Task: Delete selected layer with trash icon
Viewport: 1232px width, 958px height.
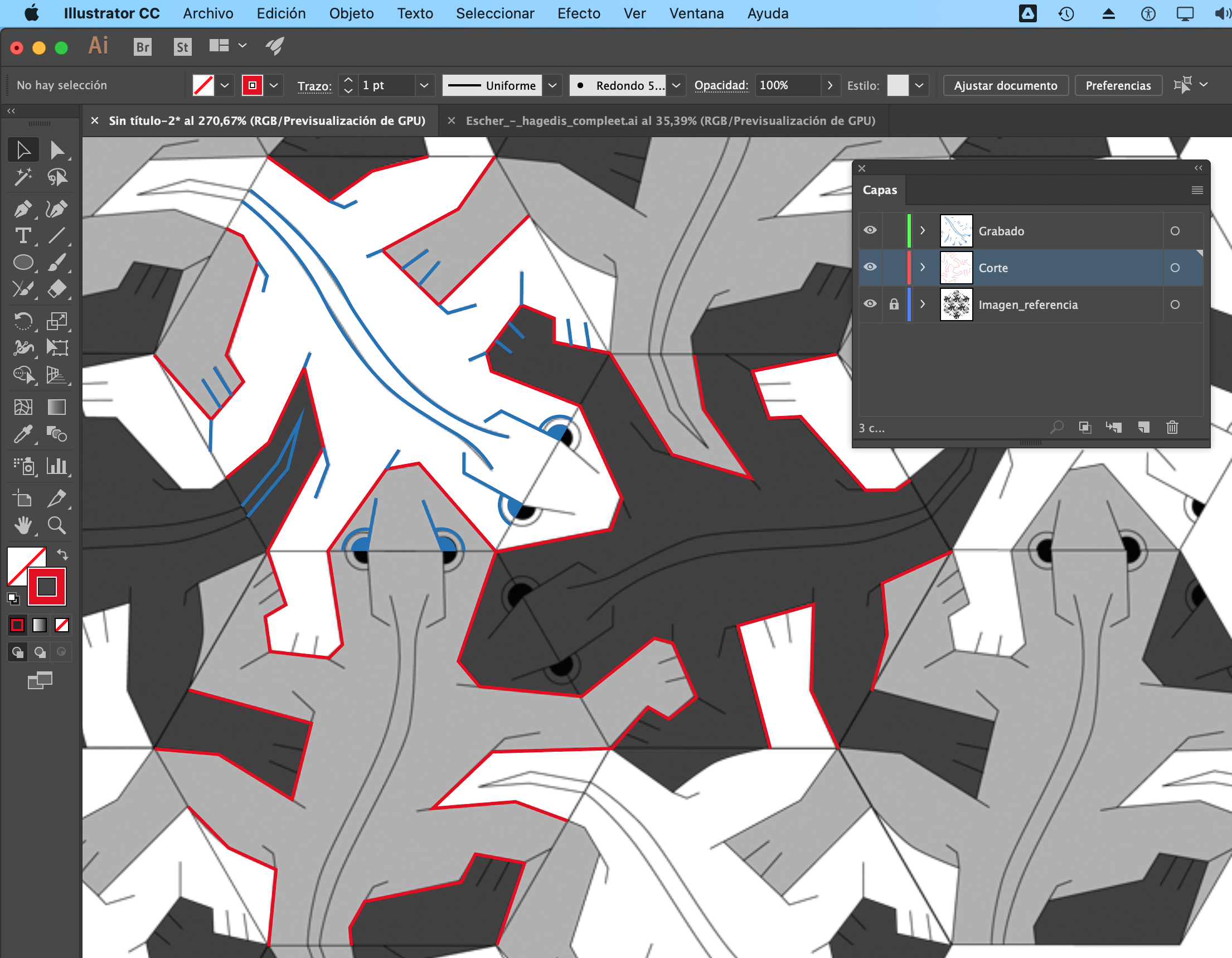Action: click(x=1172, y=428)
